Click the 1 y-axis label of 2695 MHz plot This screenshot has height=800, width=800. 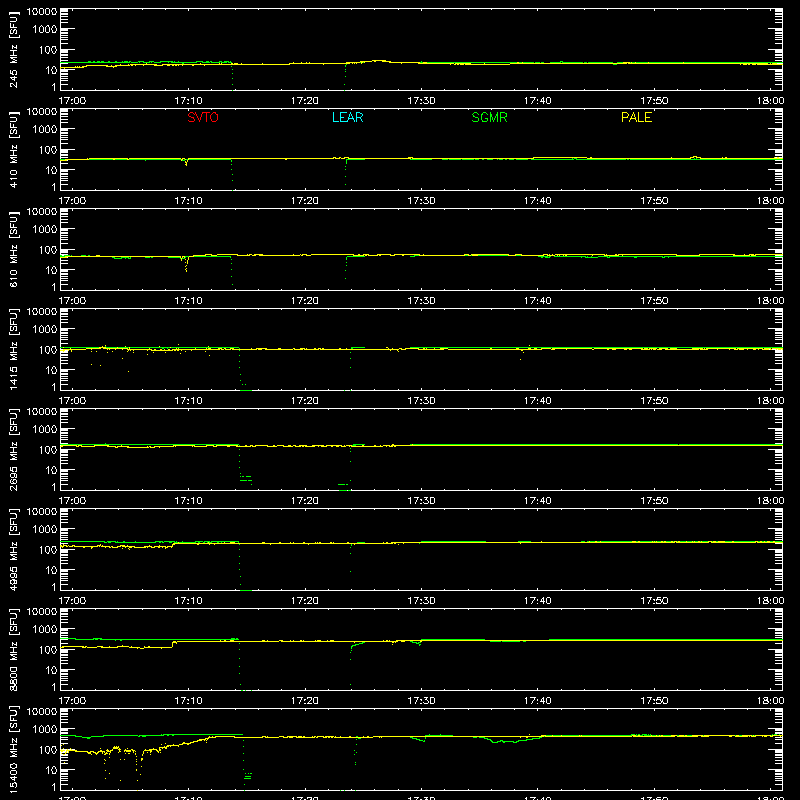click(x=54, y=487)
